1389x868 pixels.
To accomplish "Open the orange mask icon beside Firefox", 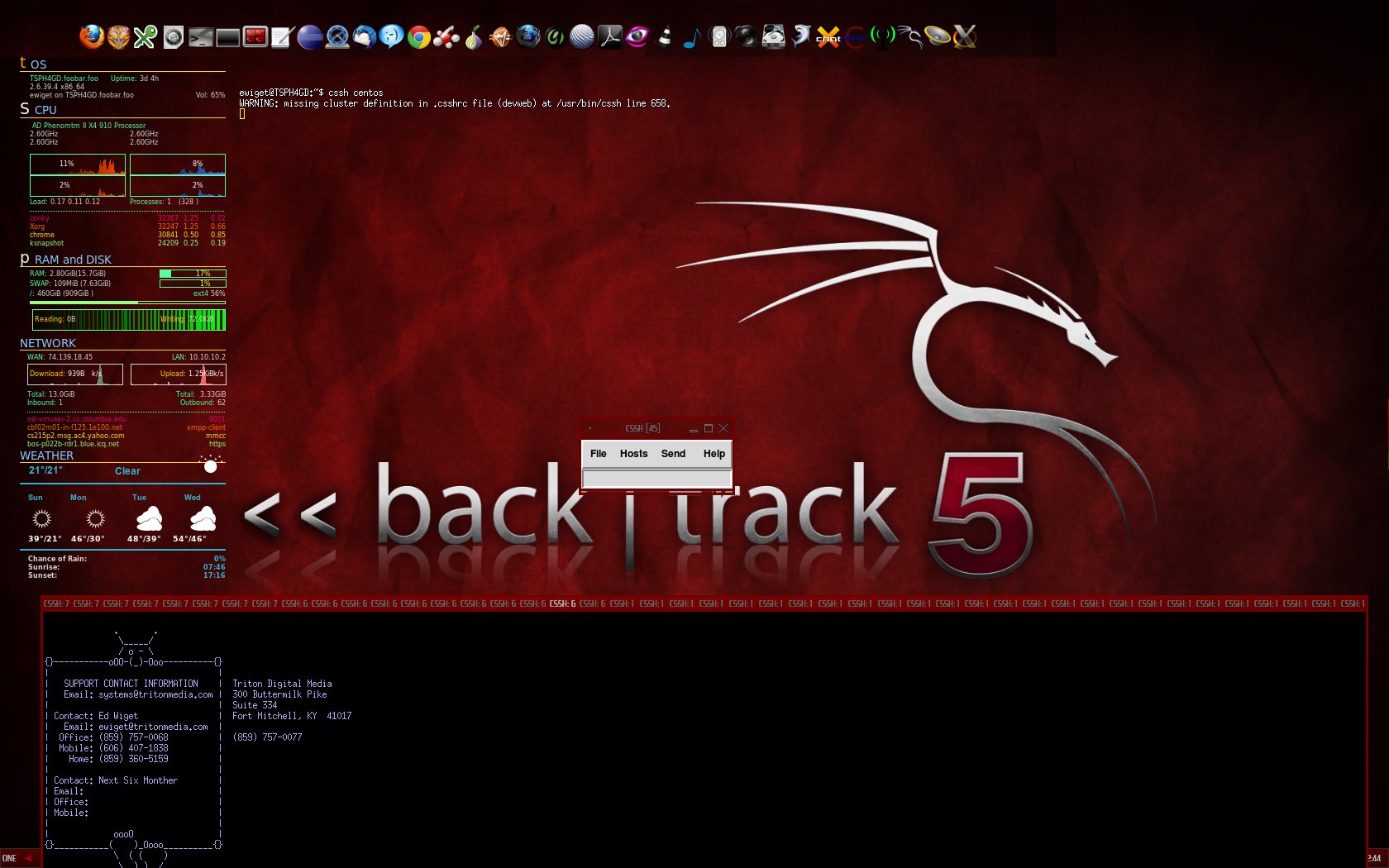I will click(x=119, y=36).
